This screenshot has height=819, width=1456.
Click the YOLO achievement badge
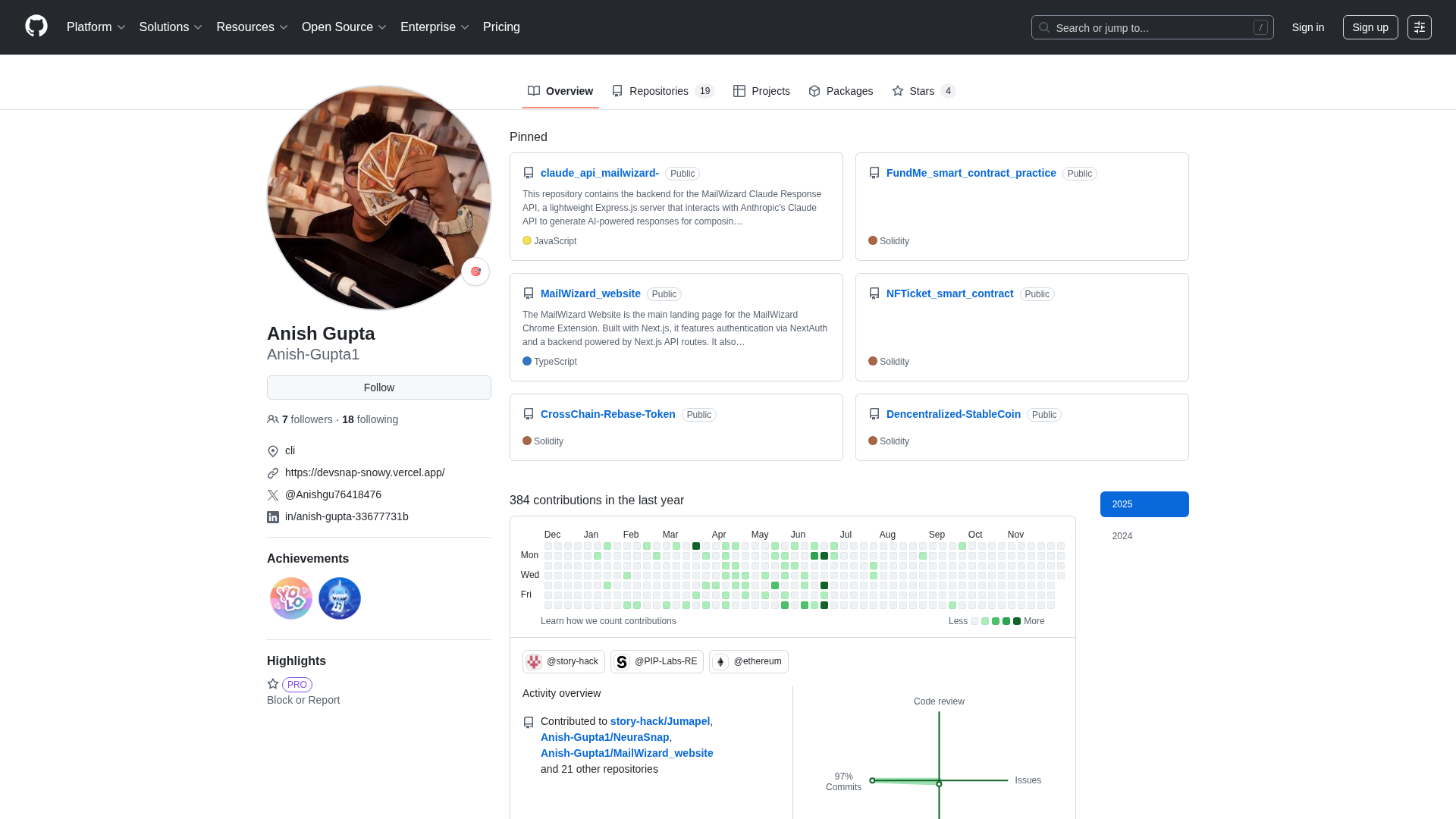[291, 598]
